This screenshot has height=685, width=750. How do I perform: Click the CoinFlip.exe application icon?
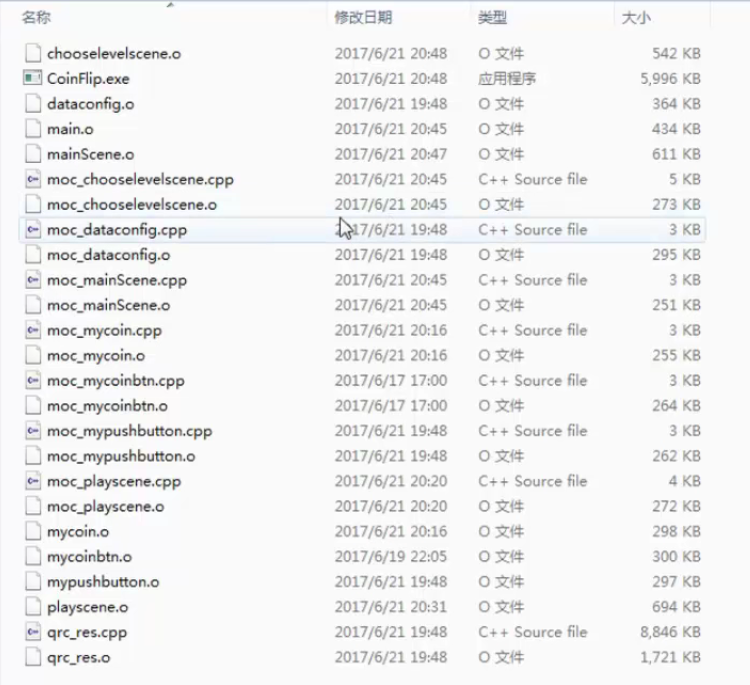(x=33, y=78)
